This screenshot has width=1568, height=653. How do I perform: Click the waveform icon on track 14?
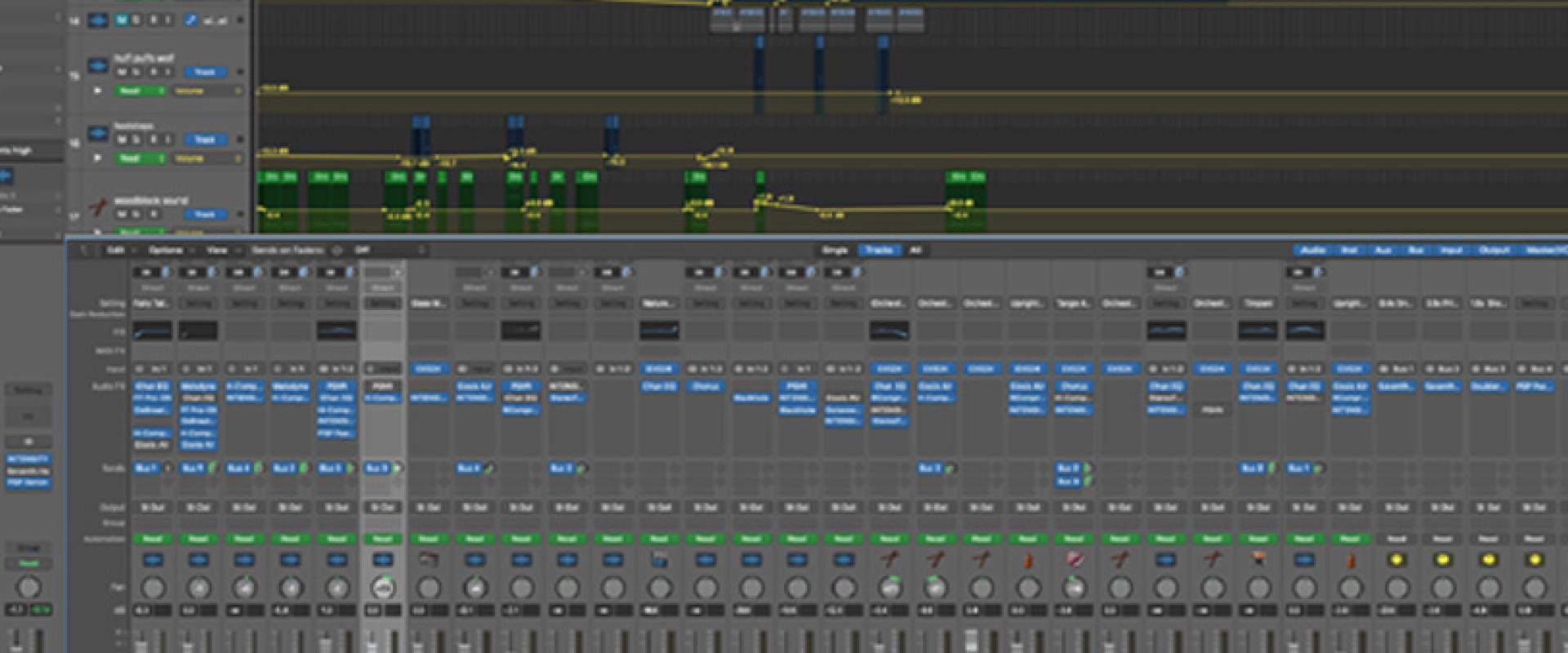[x=98, y=20]
